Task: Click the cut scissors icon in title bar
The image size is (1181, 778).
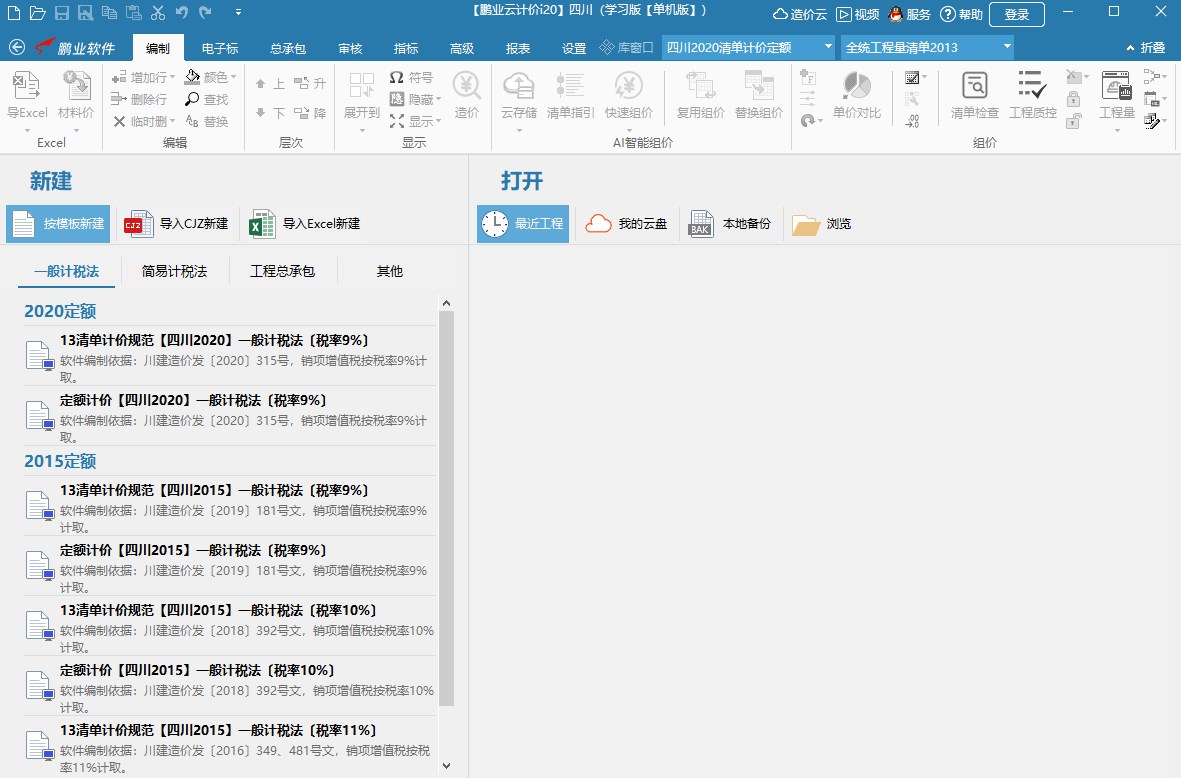Action: (x=157, y=13)
